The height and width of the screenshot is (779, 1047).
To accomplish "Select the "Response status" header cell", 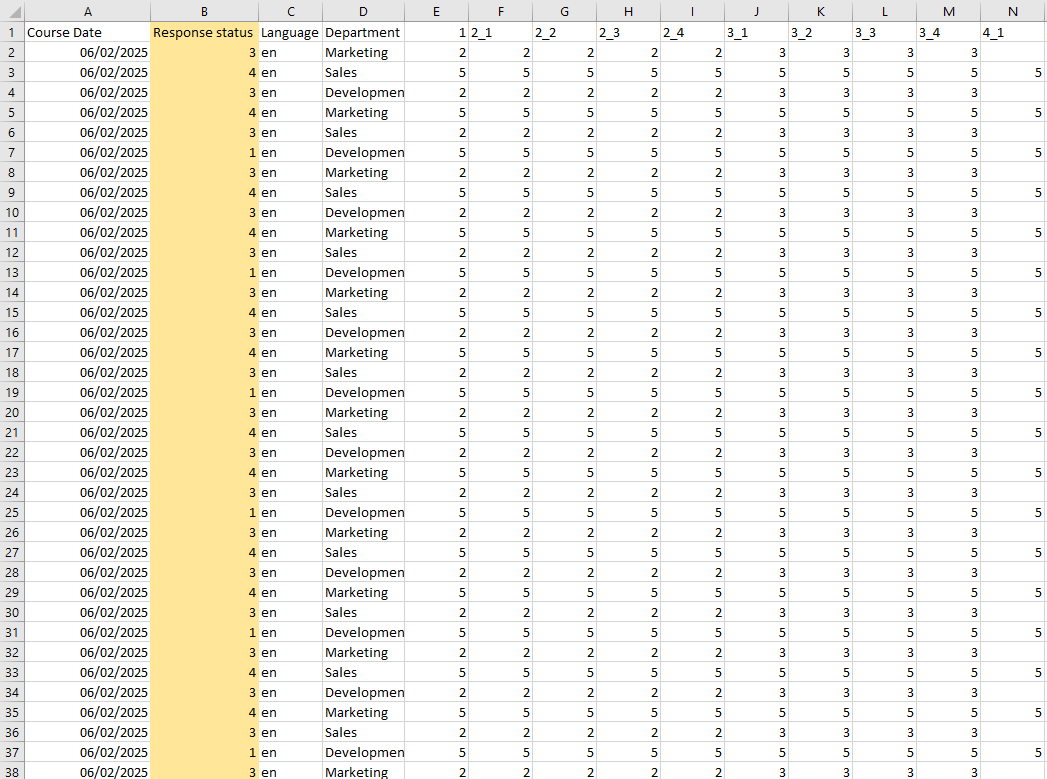I will point(204,32).
